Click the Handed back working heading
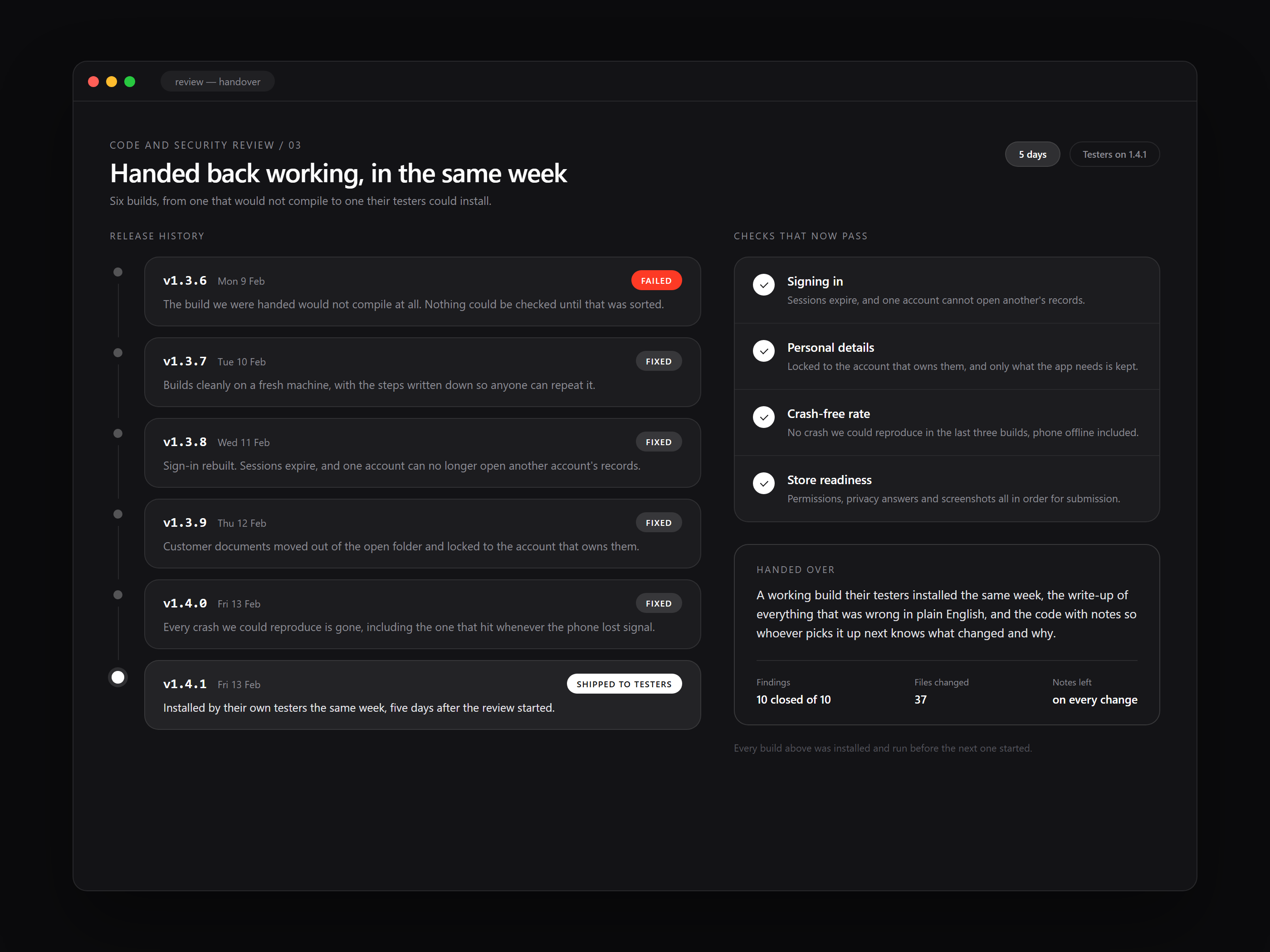1270x952 pixels. click(338, 173)
